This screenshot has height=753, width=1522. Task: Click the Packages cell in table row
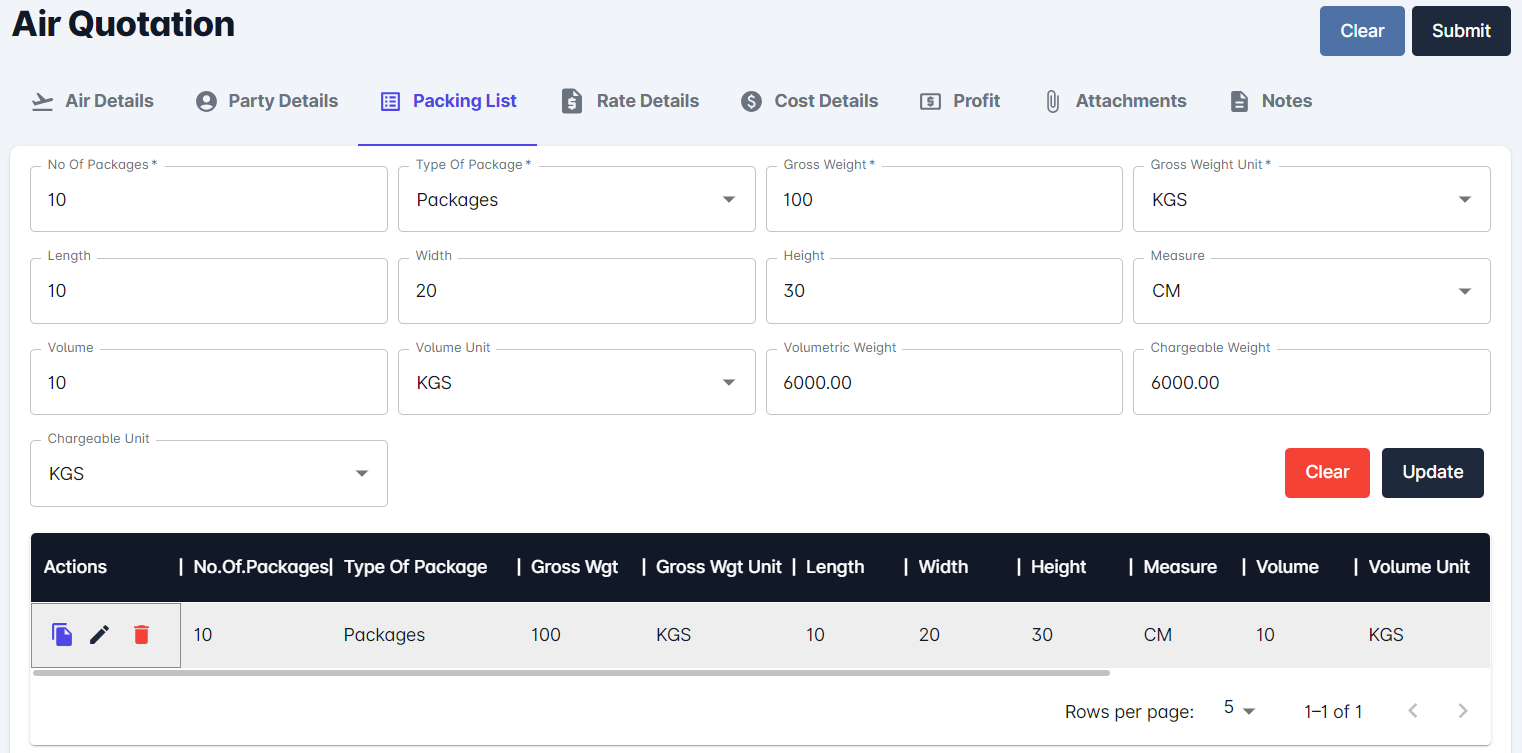384,635
